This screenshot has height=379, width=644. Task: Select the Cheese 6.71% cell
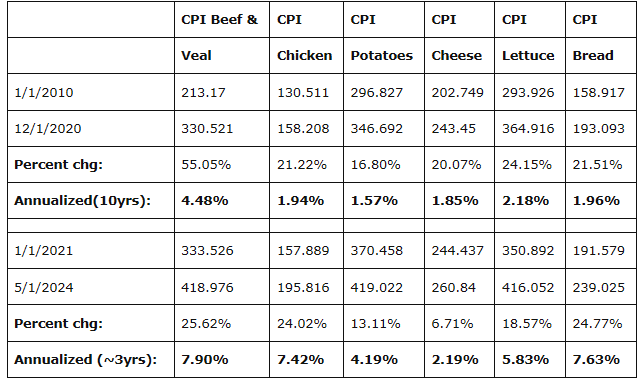pos(459,324)
